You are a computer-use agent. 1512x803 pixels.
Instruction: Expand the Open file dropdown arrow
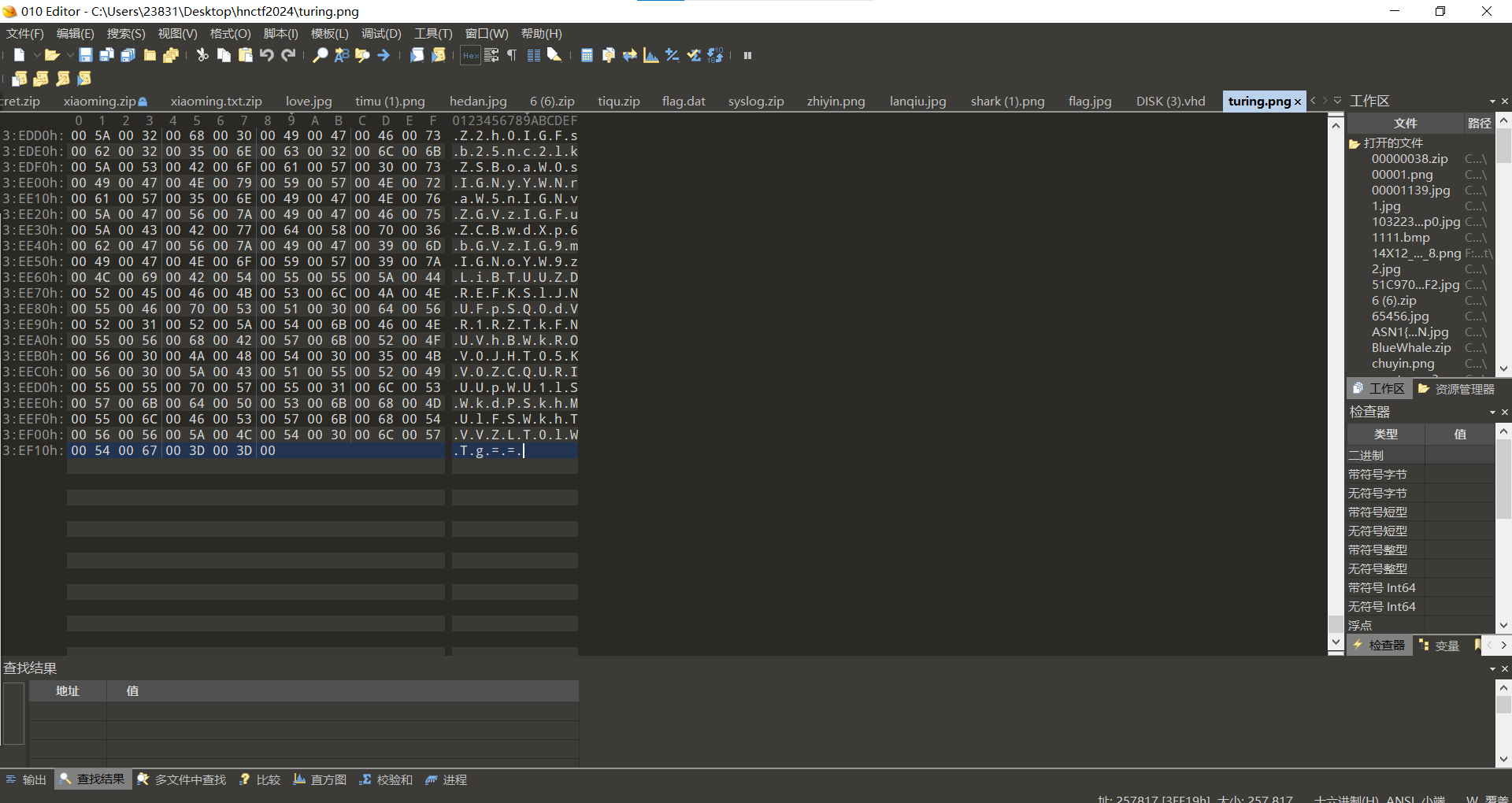[70, 55]
